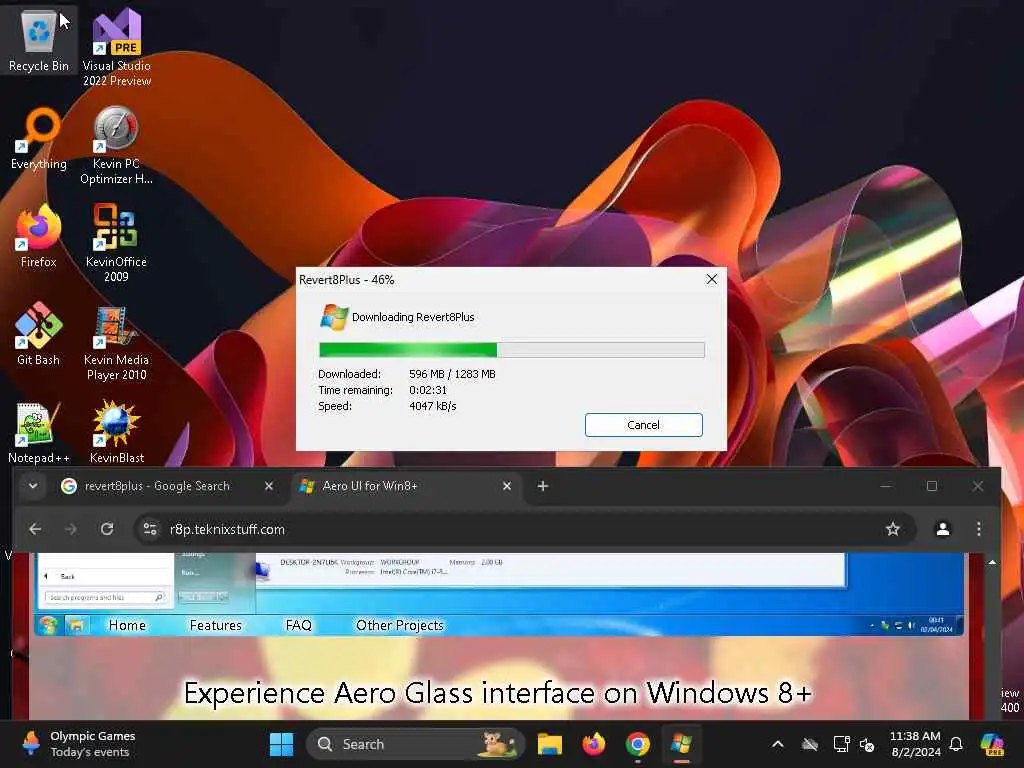
Task: Select the Git Bash desktop shortcut
Action: [39, 334]
